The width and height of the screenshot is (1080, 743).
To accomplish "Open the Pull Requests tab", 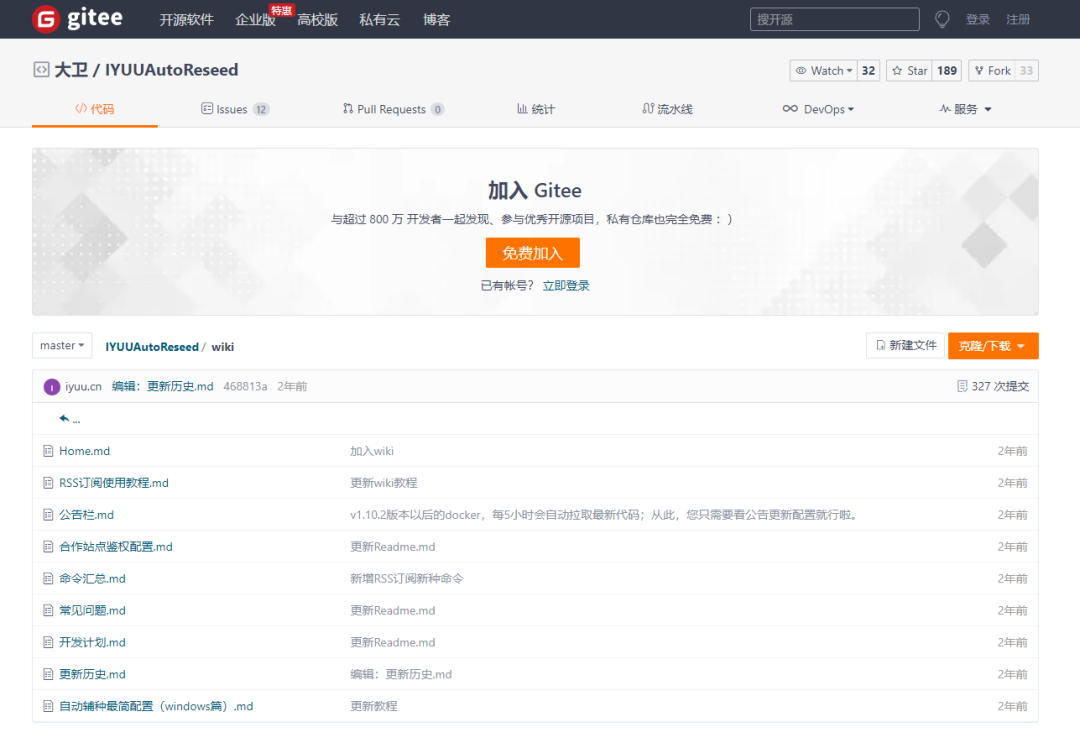I will (393, 109).
